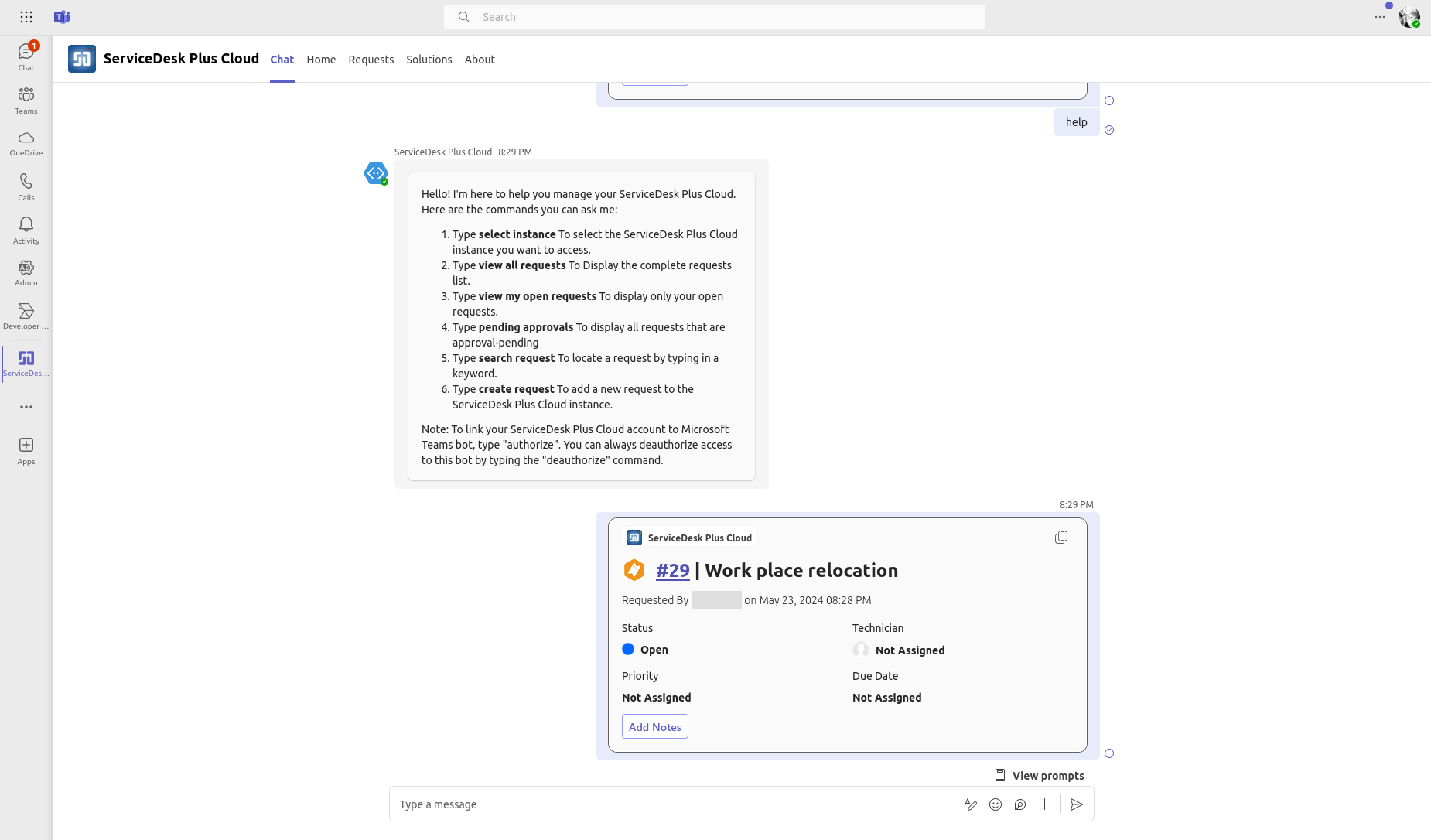
Task: Click the sent-status check next to help
Action: (1109, 130)
